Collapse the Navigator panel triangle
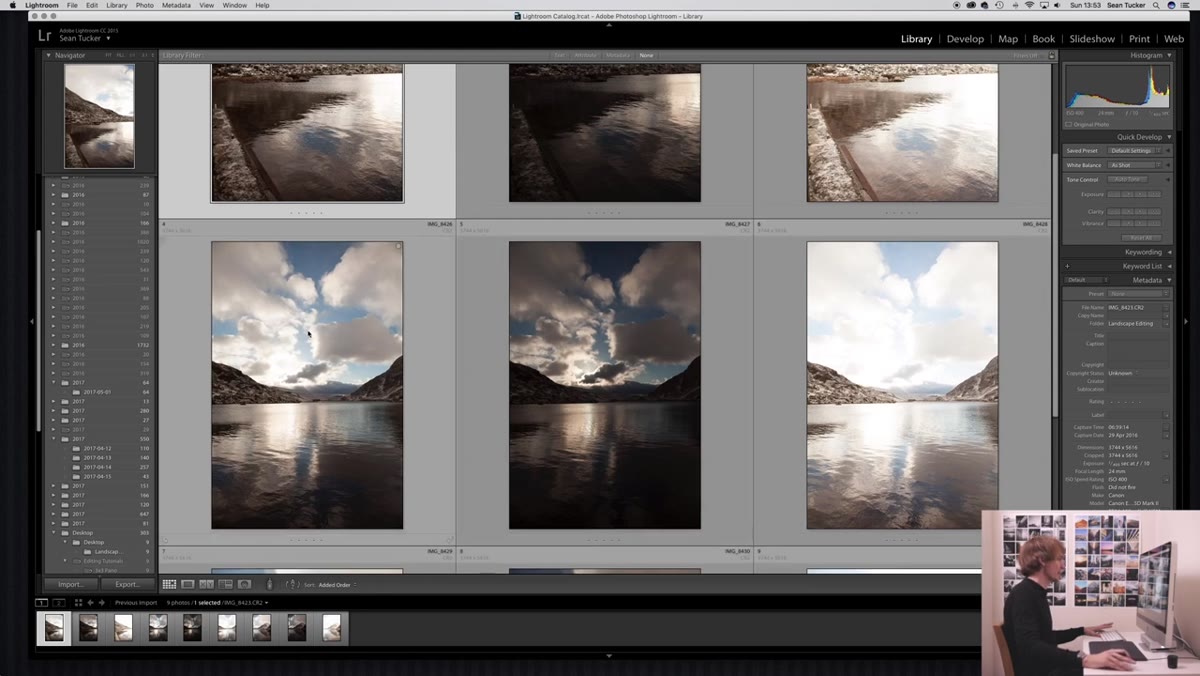1200x676 pixels. point(49,55)
